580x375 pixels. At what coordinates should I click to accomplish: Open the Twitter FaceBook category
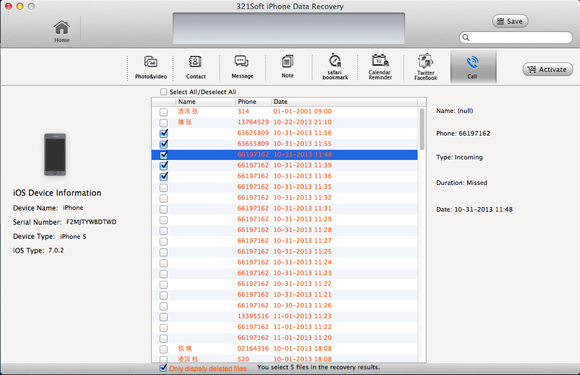tap(425, 67)
